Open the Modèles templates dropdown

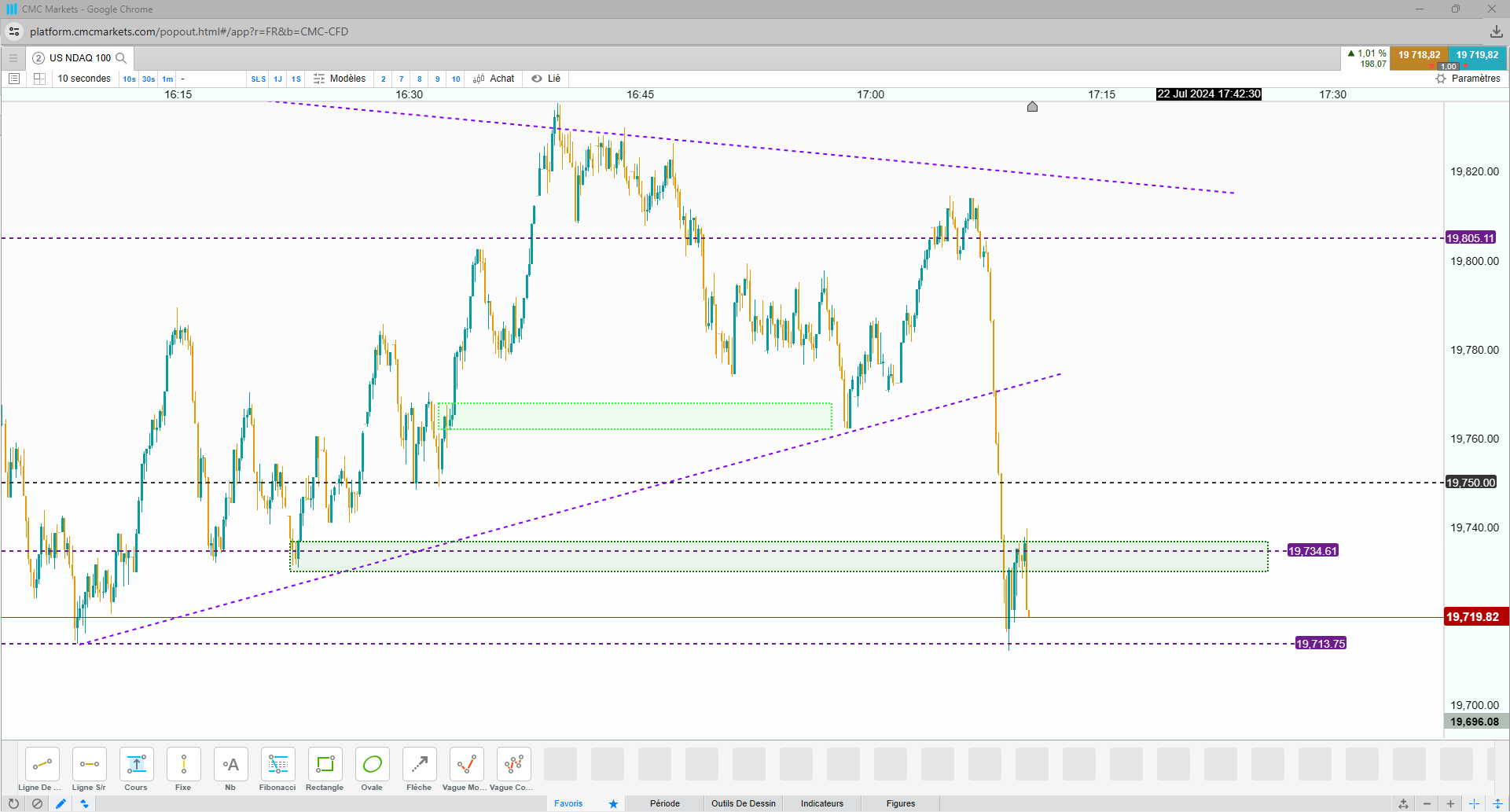(x=340, y=79)
